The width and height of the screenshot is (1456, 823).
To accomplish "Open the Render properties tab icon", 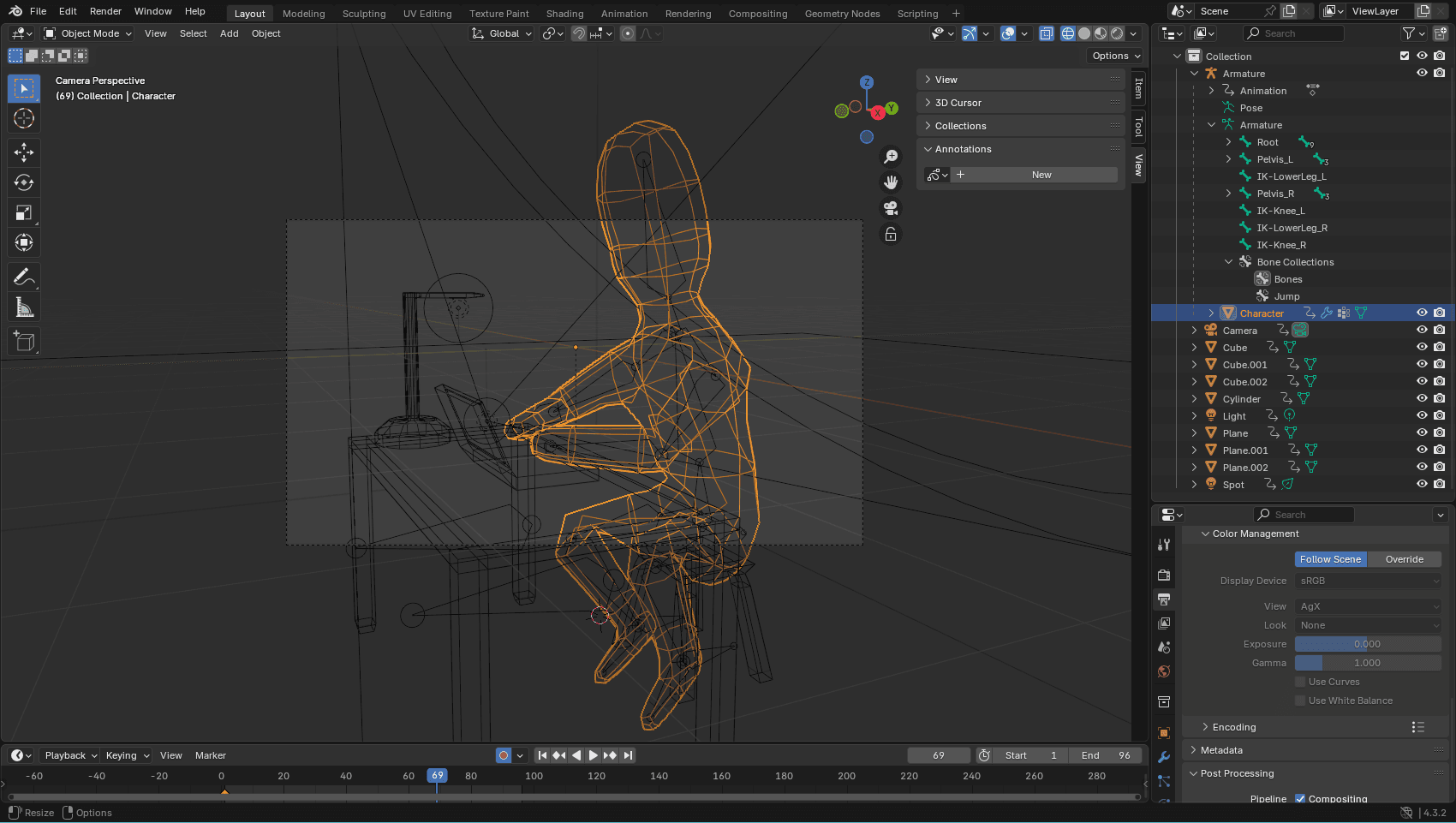I will 1164,576.
